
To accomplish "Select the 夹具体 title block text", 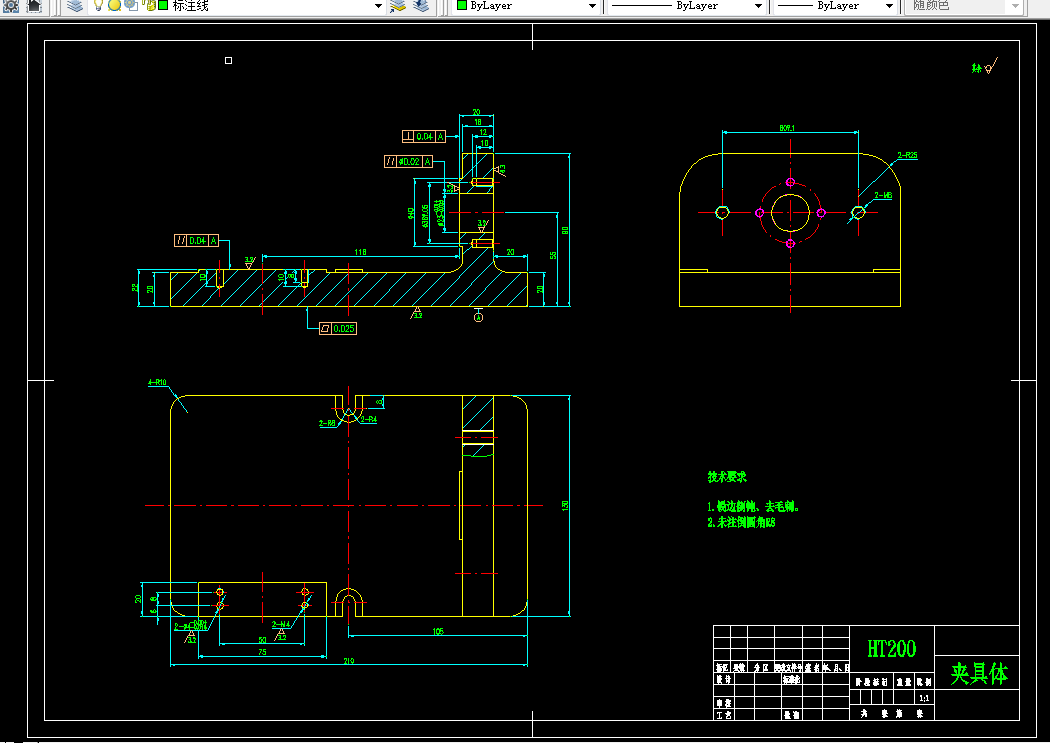I will point(979,673).
